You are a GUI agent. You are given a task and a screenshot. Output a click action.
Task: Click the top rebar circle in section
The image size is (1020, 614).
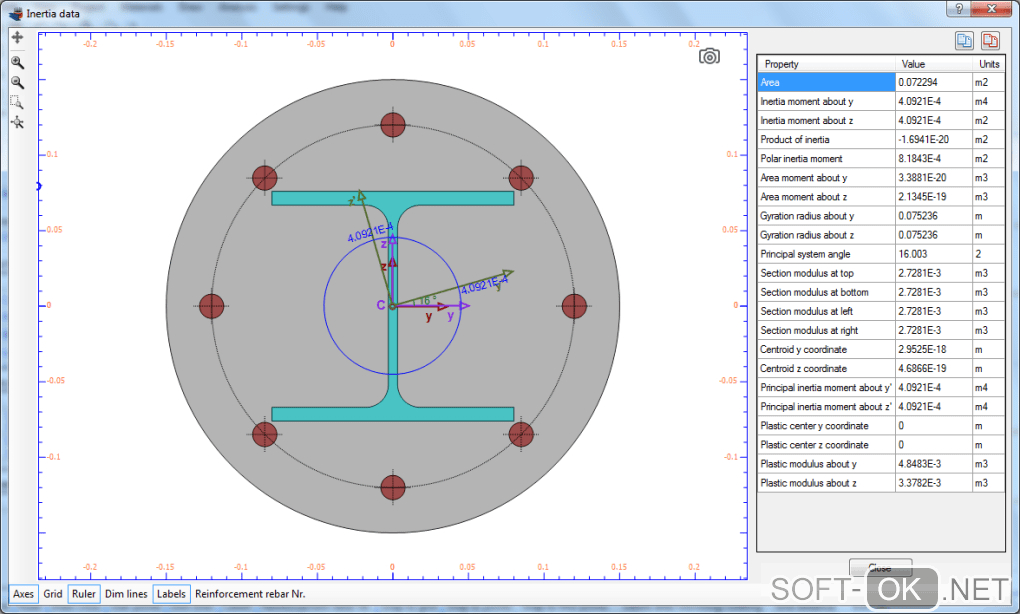point(393,124)
